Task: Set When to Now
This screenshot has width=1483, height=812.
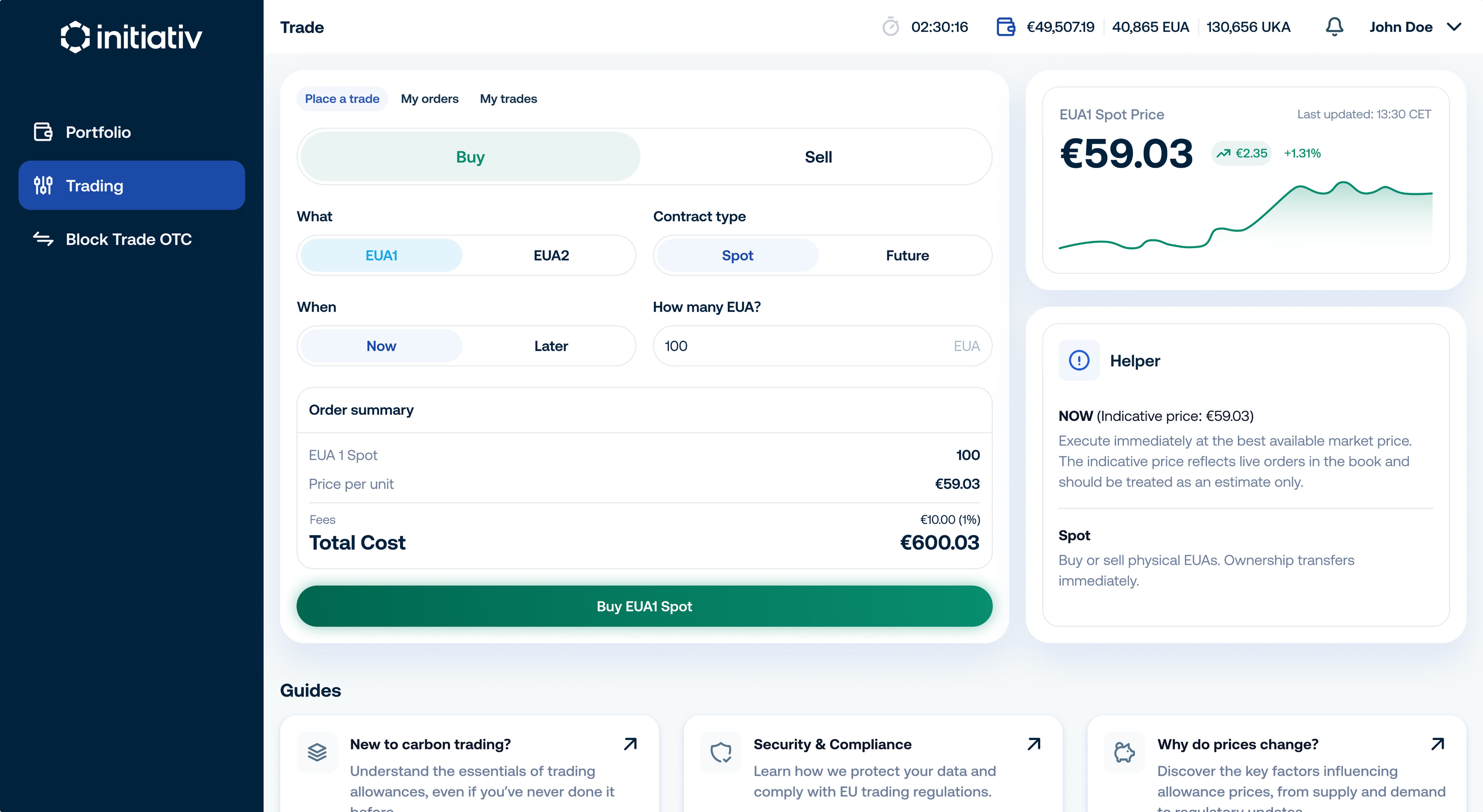Action: pos(381,346)
